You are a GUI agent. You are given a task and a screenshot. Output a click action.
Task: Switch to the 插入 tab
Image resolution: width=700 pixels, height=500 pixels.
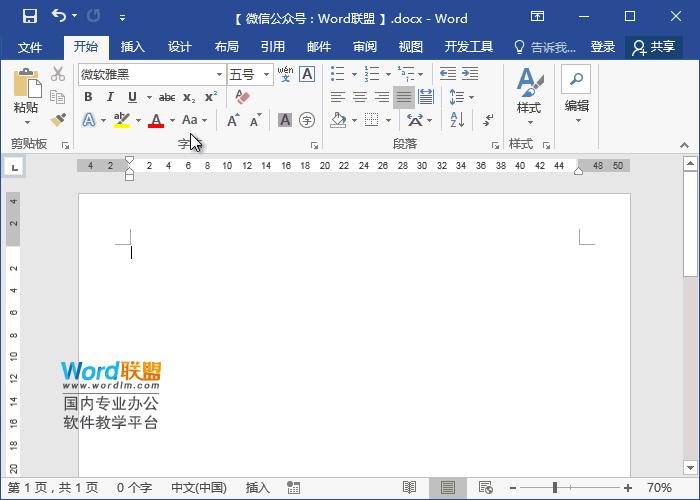(133, 46)
